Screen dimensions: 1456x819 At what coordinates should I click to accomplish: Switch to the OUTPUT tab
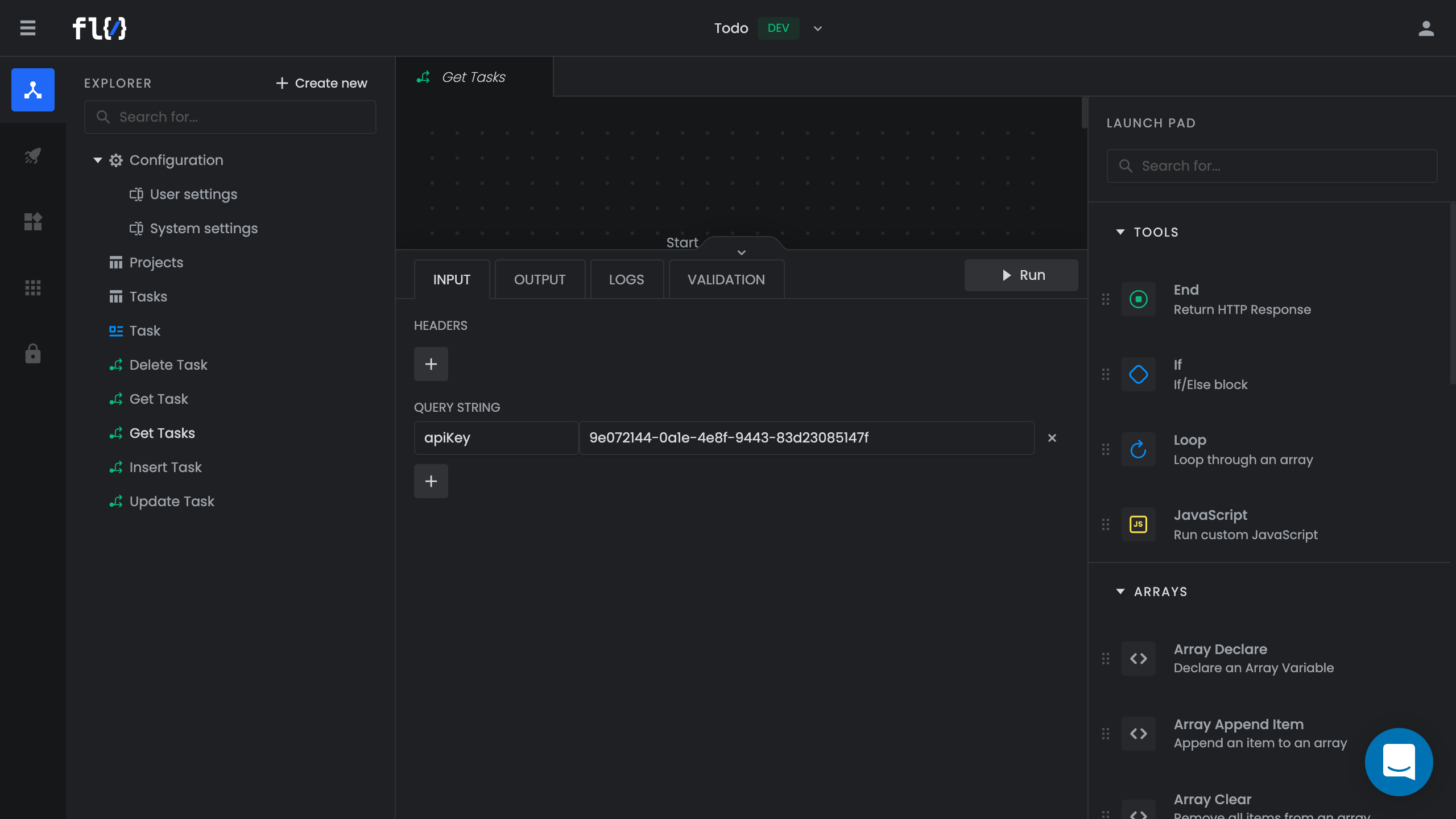click(540, 279)
